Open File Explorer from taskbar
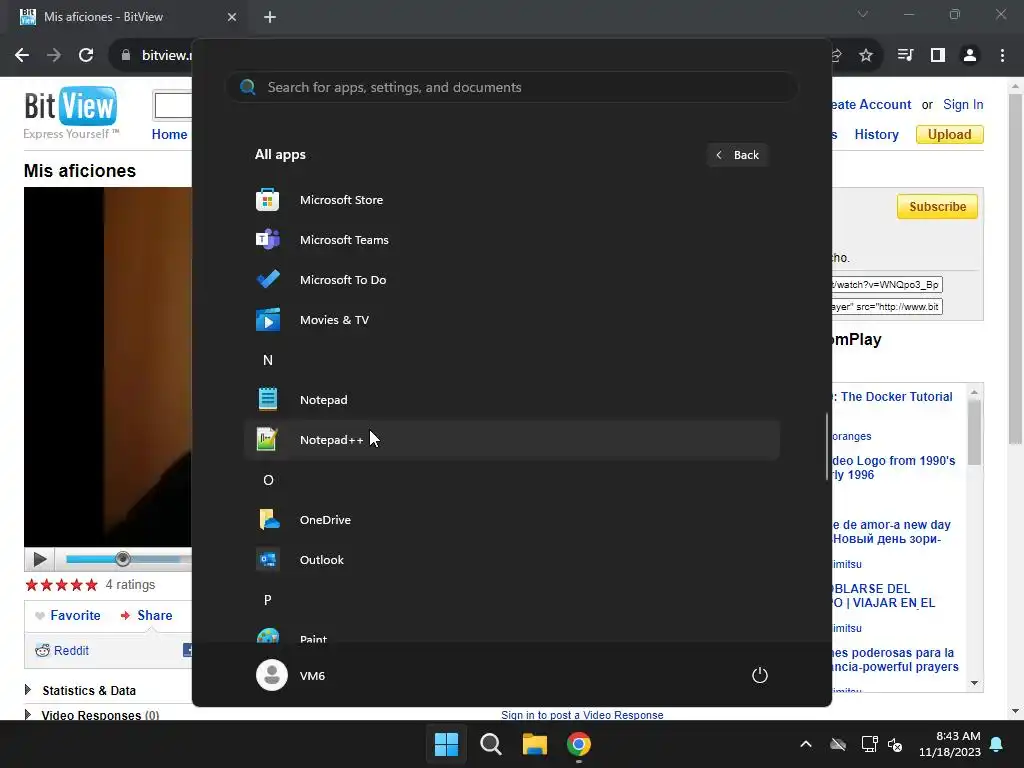The width and height of the screenshot is (1024, 768). tap(535, 744)
